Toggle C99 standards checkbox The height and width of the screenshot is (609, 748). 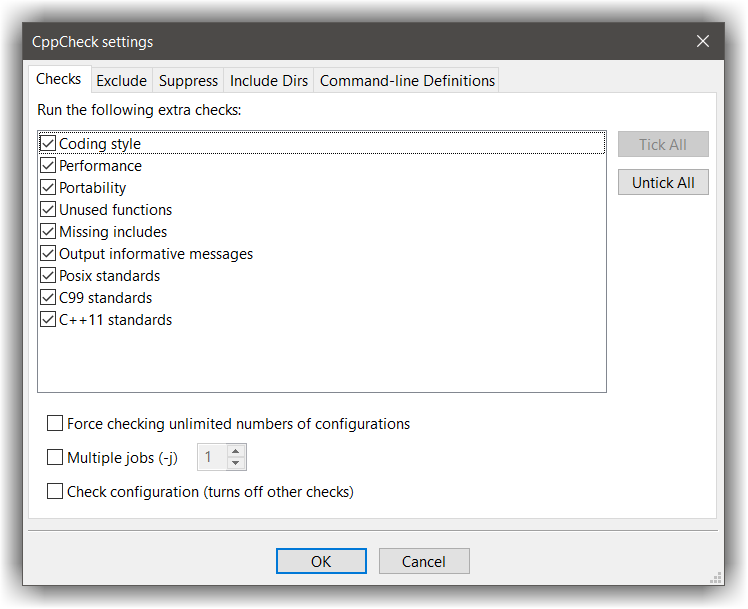coord(48,298)
